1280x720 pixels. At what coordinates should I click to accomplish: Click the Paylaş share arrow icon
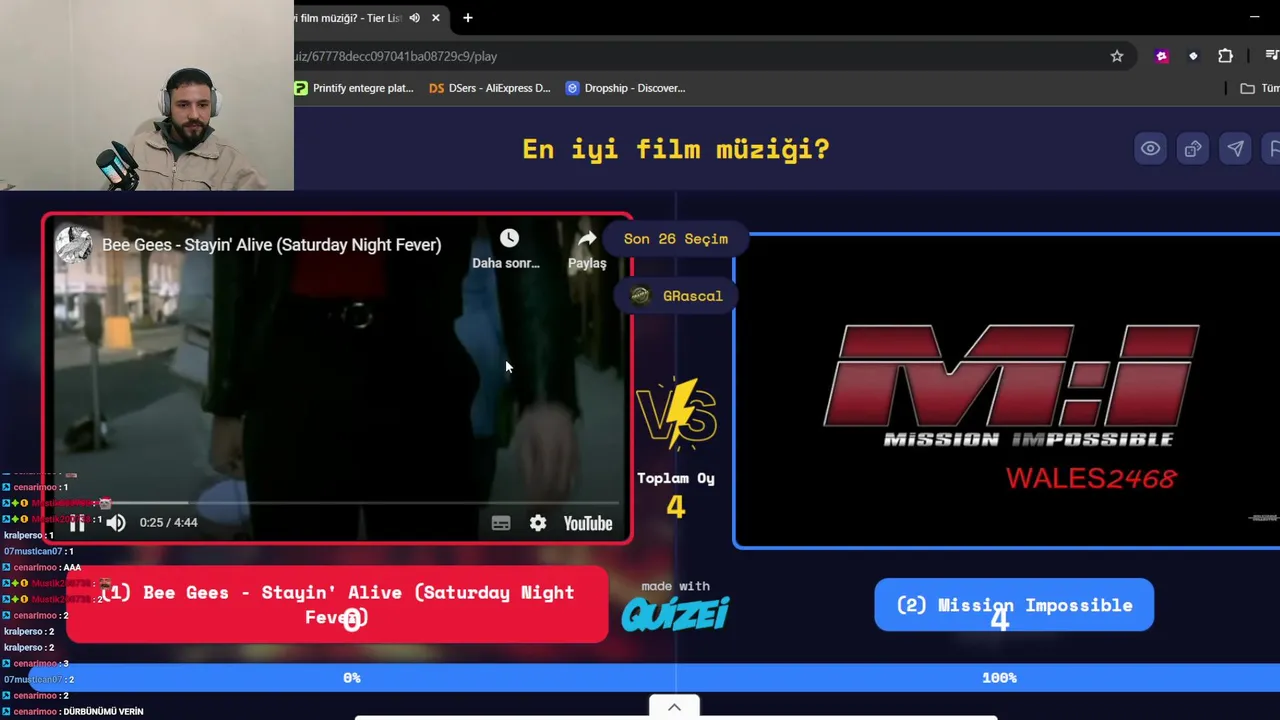pyautogui.click(x=587, y=238)
